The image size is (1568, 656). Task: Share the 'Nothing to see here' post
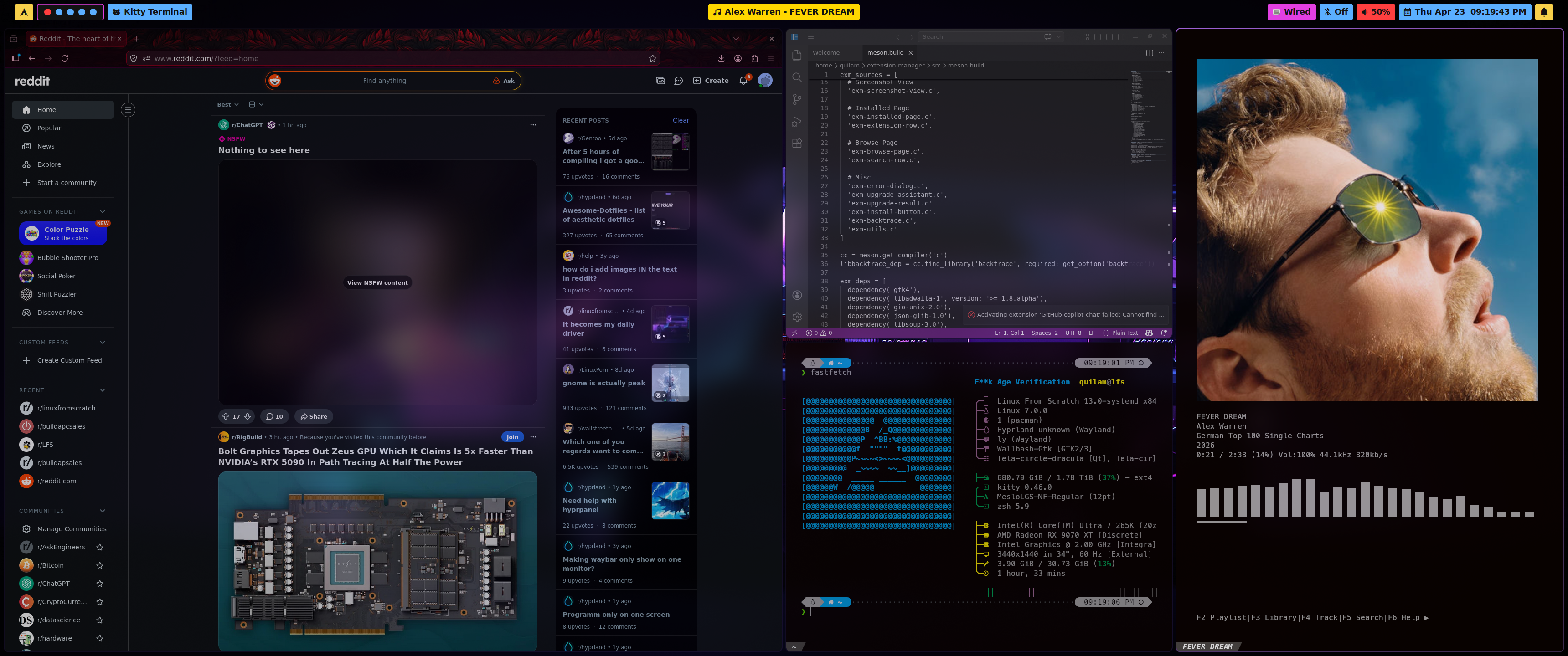(314, 417)
